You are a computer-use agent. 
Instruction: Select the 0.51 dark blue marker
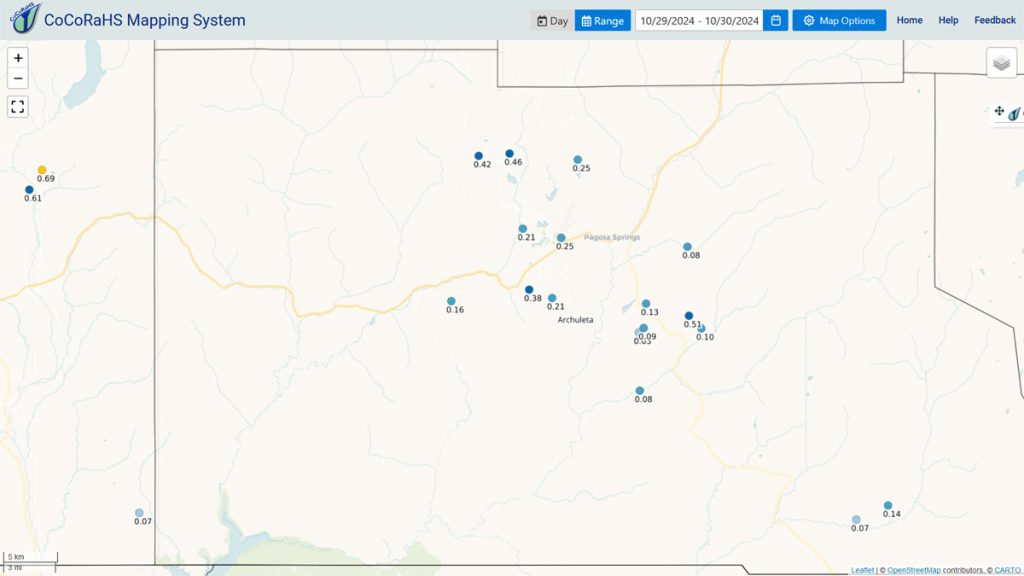(x=689, y=316)
